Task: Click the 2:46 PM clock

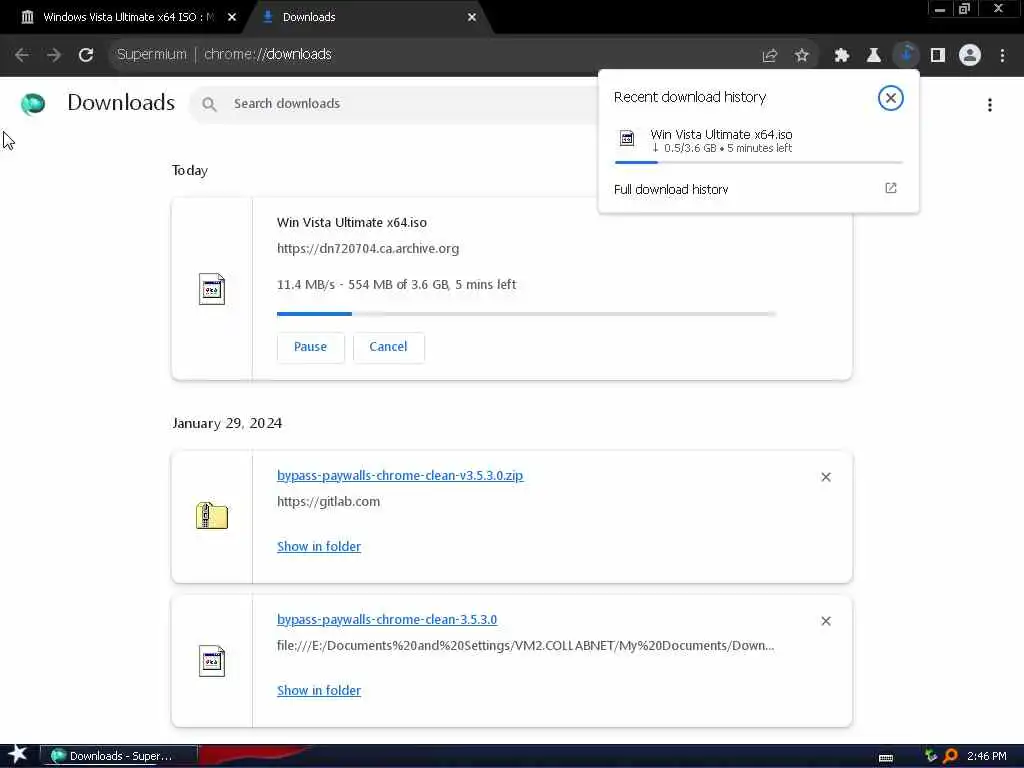Action: [x=987, y=756]
